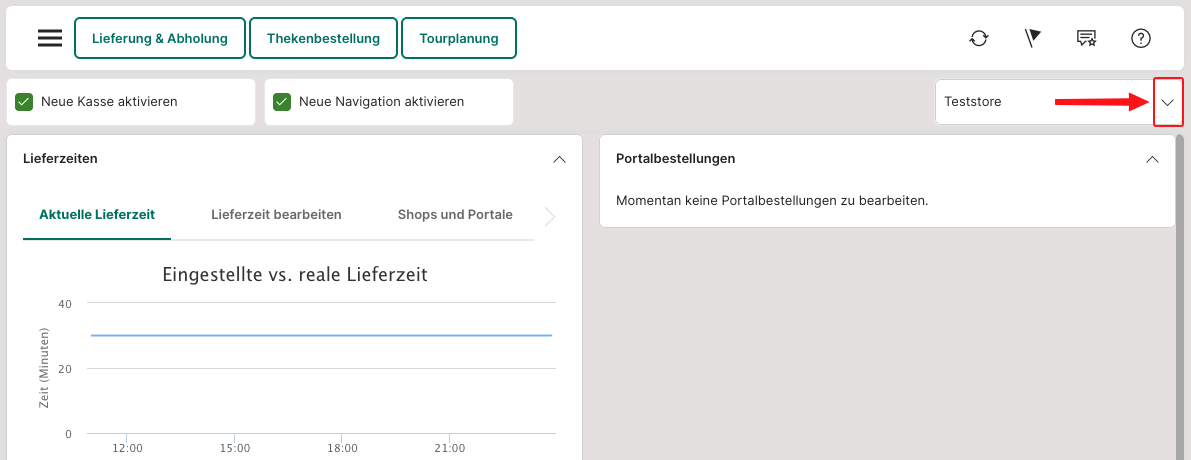1191x460 pixels.
Task: Open the hamburger main menu
Action: click(50, 38)
